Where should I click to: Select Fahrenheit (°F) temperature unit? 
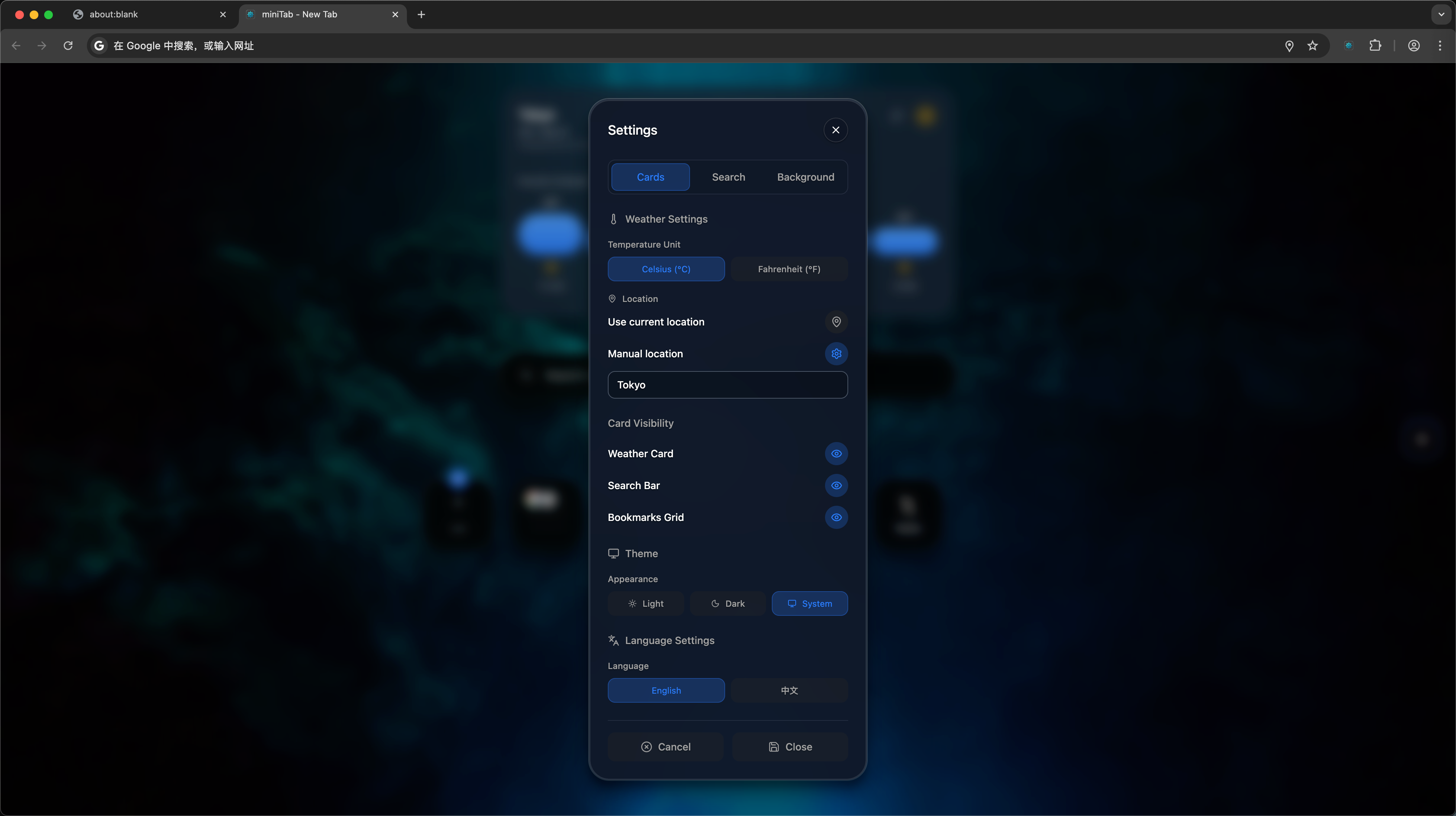[788, 269]
